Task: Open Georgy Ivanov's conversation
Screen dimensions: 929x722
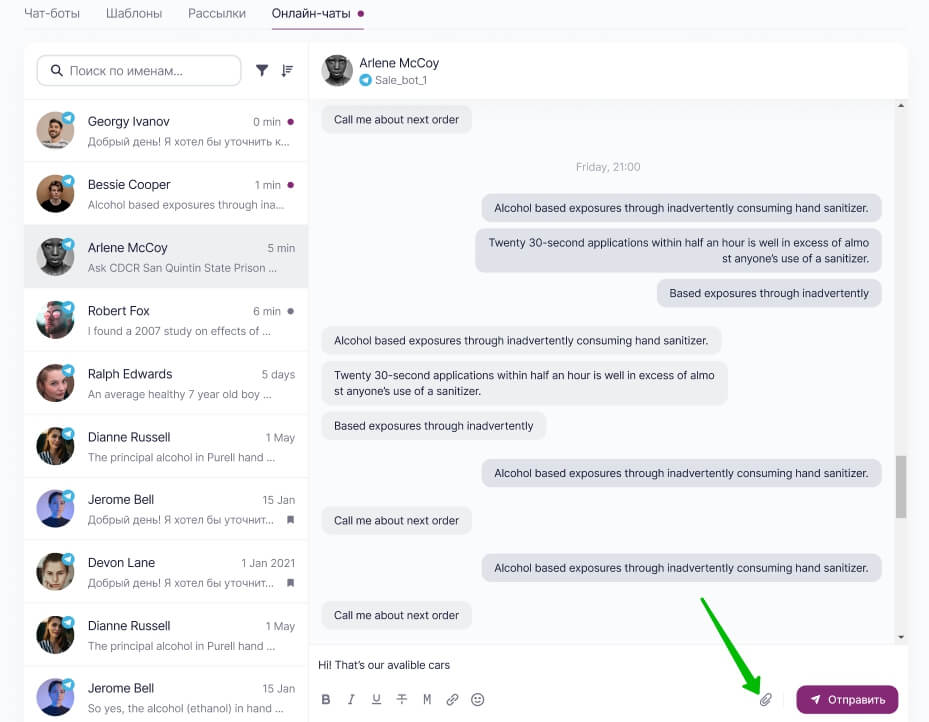Action: coord(166,130)
